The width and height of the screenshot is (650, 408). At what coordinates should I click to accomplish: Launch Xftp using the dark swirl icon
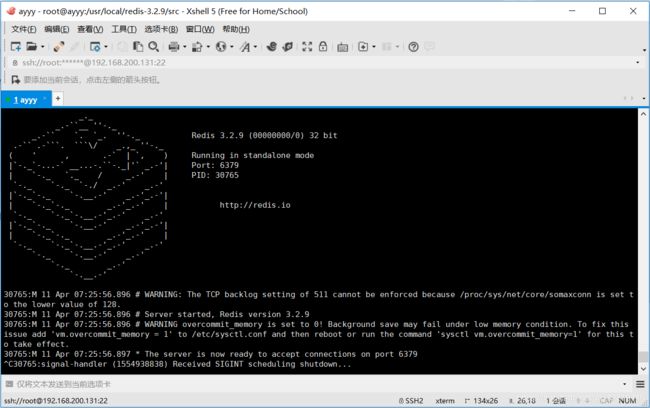coord(272,46)
